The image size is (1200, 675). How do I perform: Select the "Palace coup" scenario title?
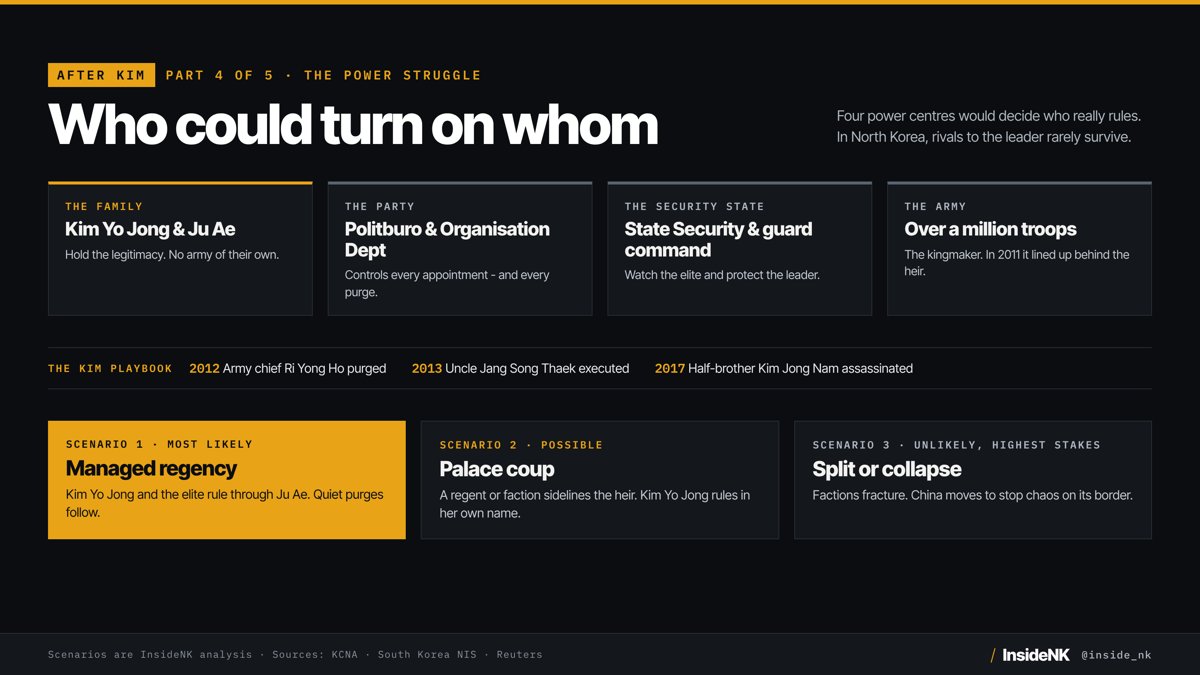click(496, 470)
